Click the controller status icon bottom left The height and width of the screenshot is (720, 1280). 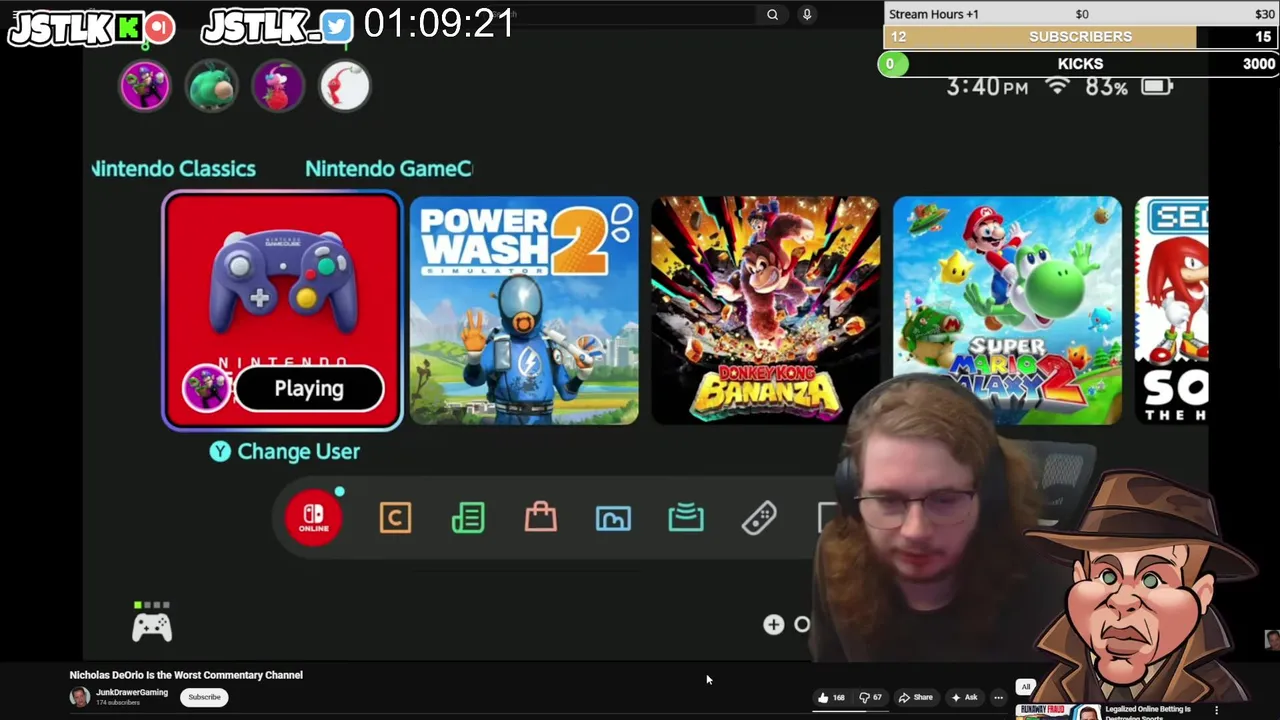point(152,622)
